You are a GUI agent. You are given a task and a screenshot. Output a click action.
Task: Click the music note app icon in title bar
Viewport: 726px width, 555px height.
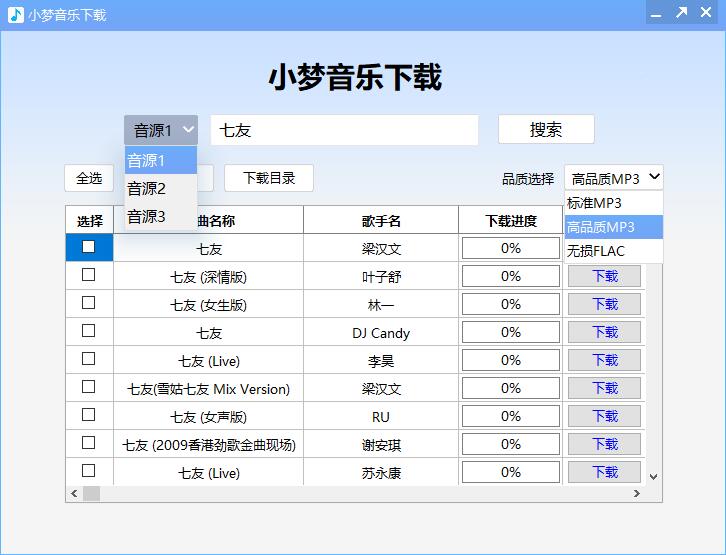[x=16, y=14]
